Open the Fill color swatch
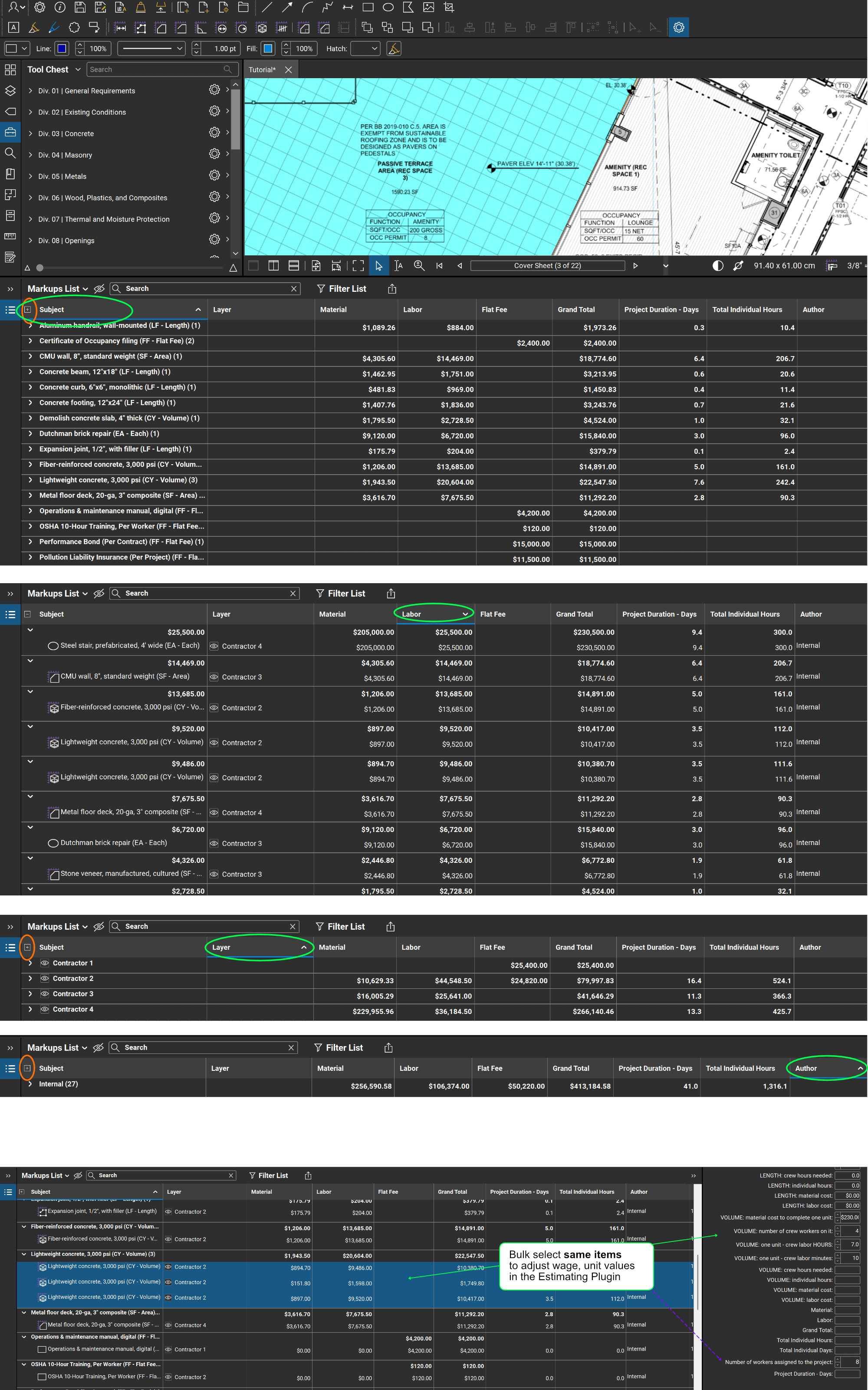The width and height of the screenshot is (868, 1390). pos(267,49)
